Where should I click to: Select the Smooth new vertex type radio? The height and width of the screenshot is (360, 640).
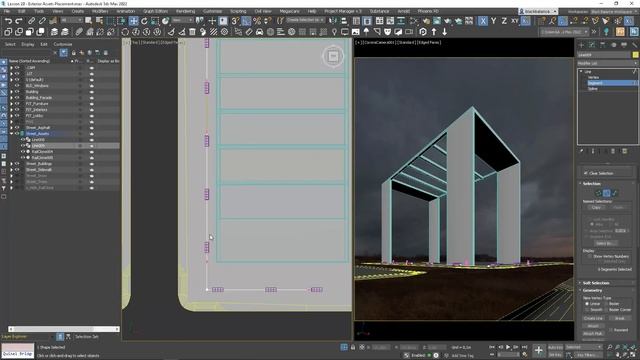[587, 310]
